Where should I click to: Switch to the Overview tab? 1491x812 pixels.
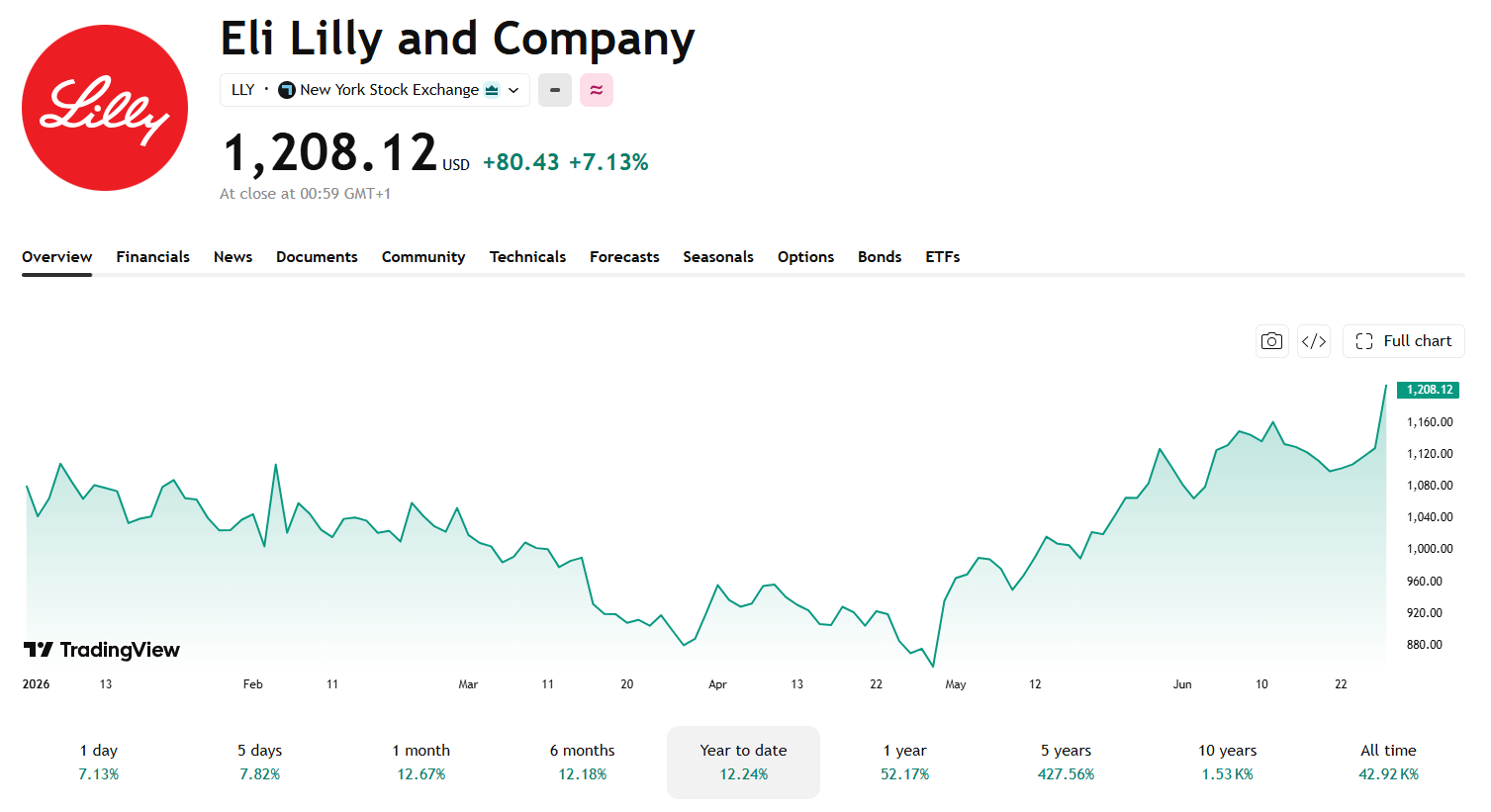tap(57, 257)
